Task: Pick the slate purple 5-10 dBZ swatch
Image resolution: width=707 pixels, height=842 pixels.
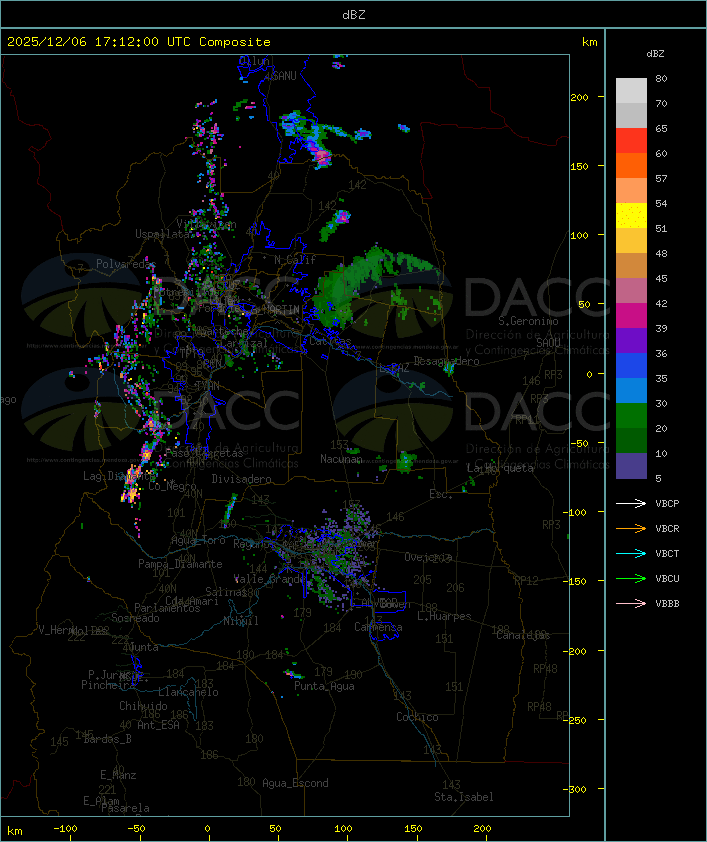Action: 631,466
